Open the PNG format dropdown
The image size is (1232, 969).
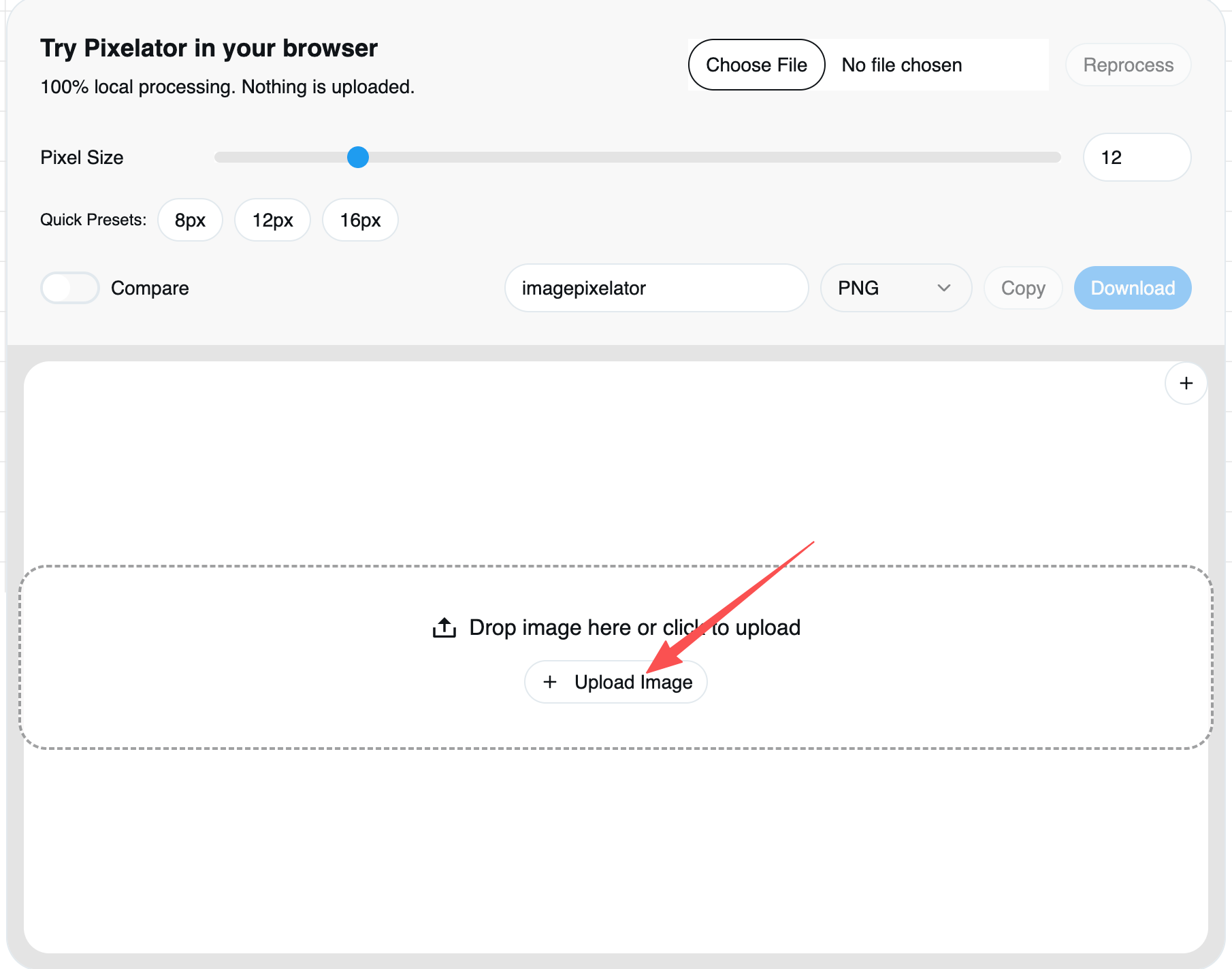tap(894, 288)
